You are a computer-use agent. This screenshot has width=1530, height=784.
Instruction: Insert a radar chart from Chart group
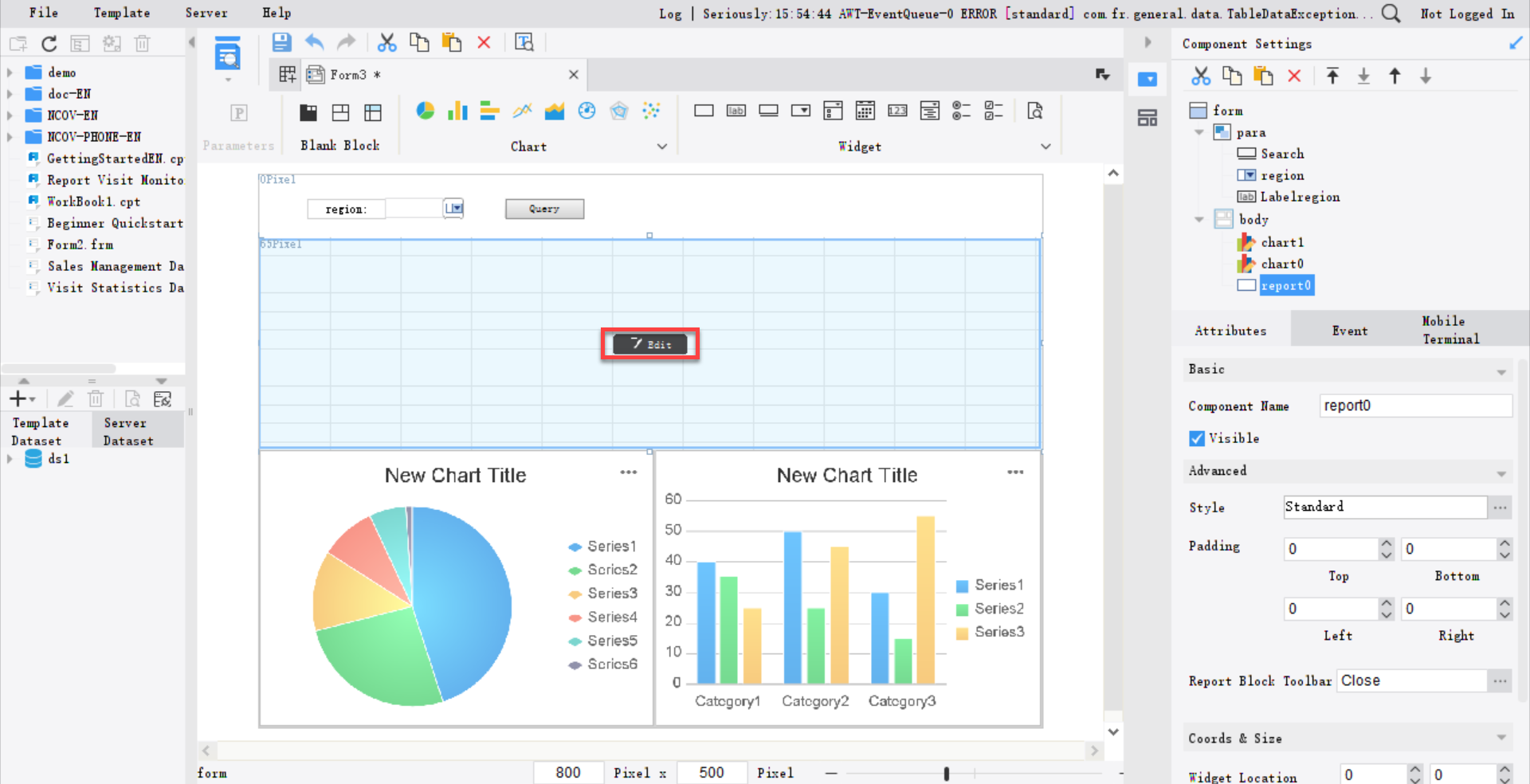pyautogui.click(x=619, y=111)
